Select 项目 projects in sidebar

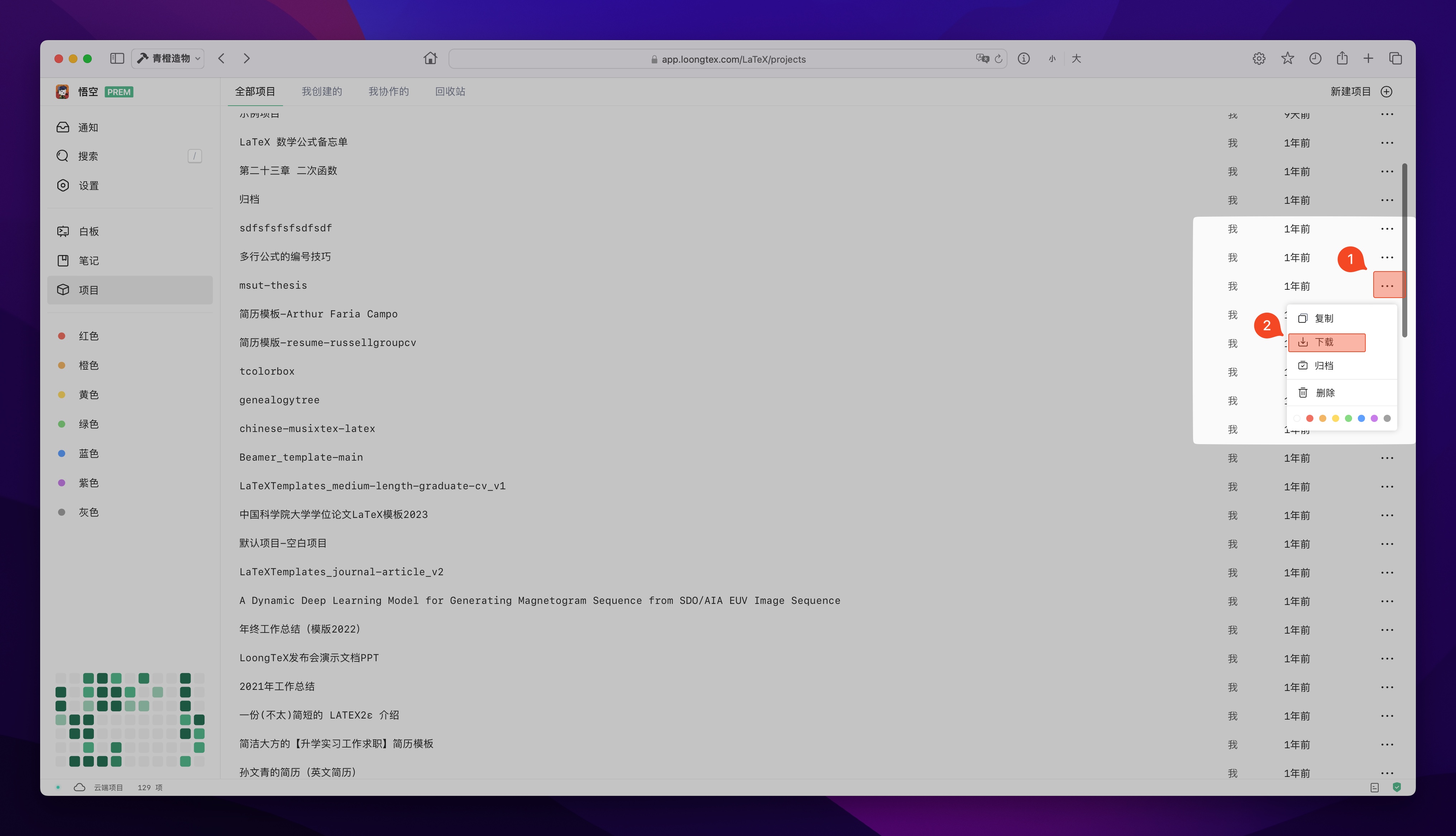coord(130,290)
